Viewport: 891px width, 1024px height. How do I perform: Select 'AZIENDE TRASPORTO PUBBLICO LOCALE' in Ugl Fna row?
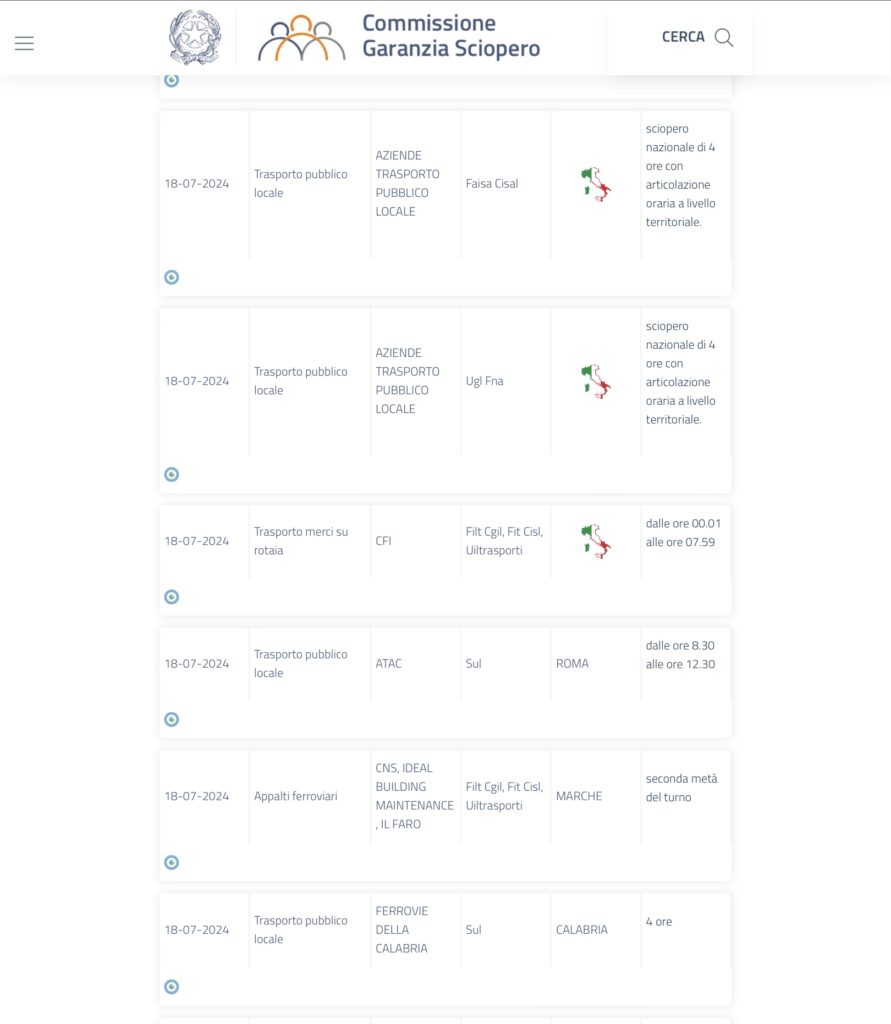[408, 381]
